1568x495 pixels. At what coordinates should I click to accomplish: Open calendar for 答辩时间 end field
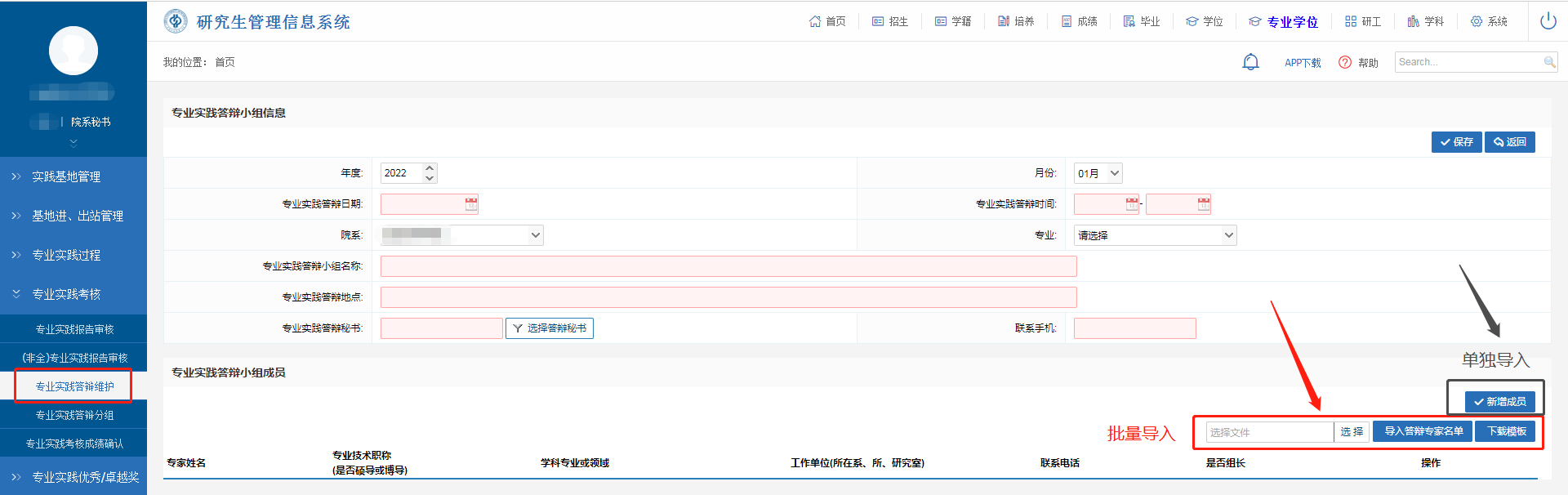click(1204, 204)
